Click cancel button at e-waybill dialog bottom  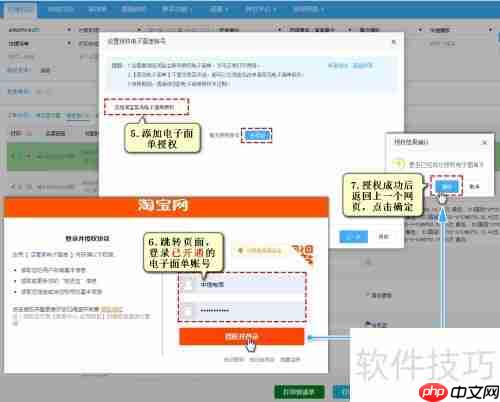tap(383, 236)
